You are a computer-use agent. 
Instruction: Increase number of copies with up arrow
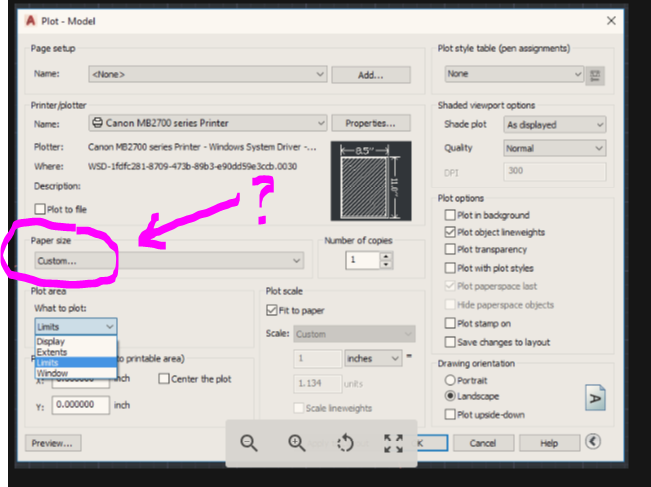(x=387, y=256)
